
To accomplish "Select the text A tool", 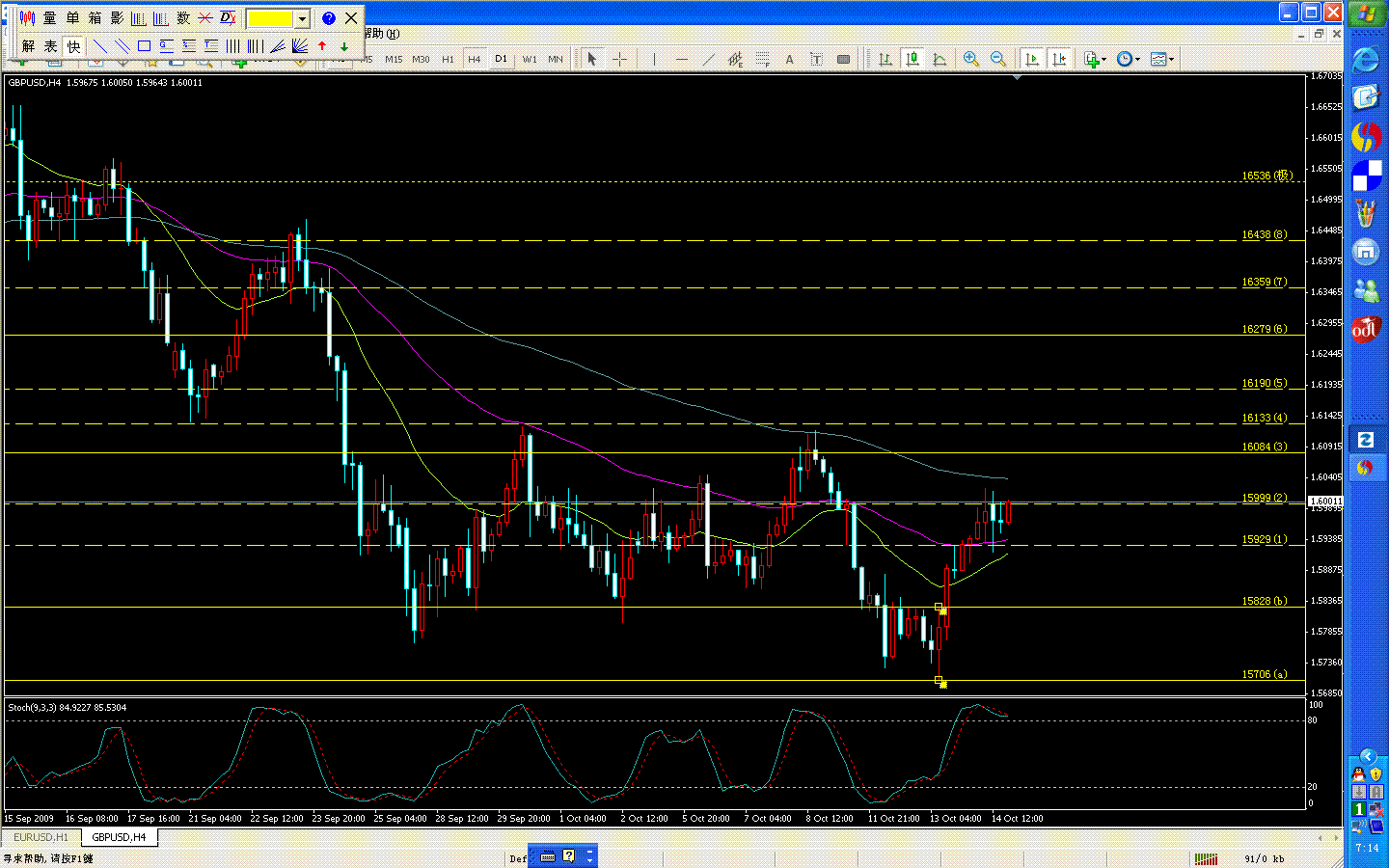I will 789,60.
